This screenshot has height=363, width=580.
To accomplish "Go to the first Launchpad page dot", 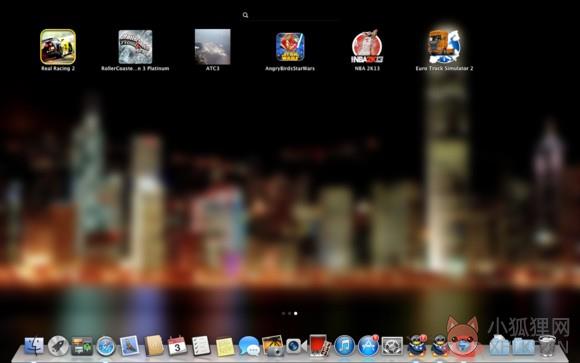I will click(x=284, y=313).
